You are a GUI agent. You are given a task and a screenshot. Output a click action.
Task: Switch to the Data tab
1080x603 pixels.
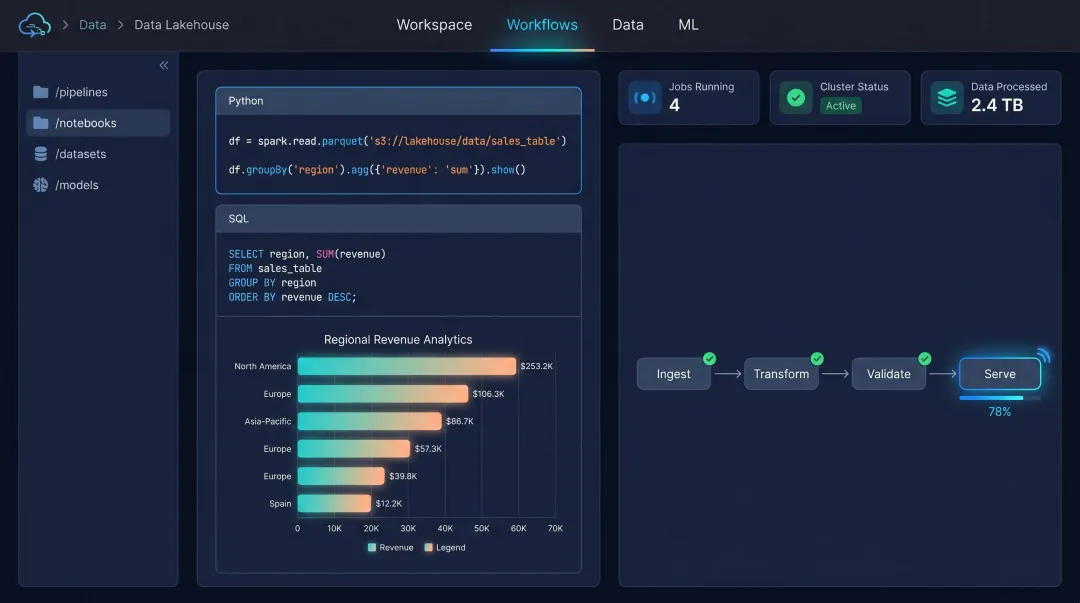[x=627, y=25]
